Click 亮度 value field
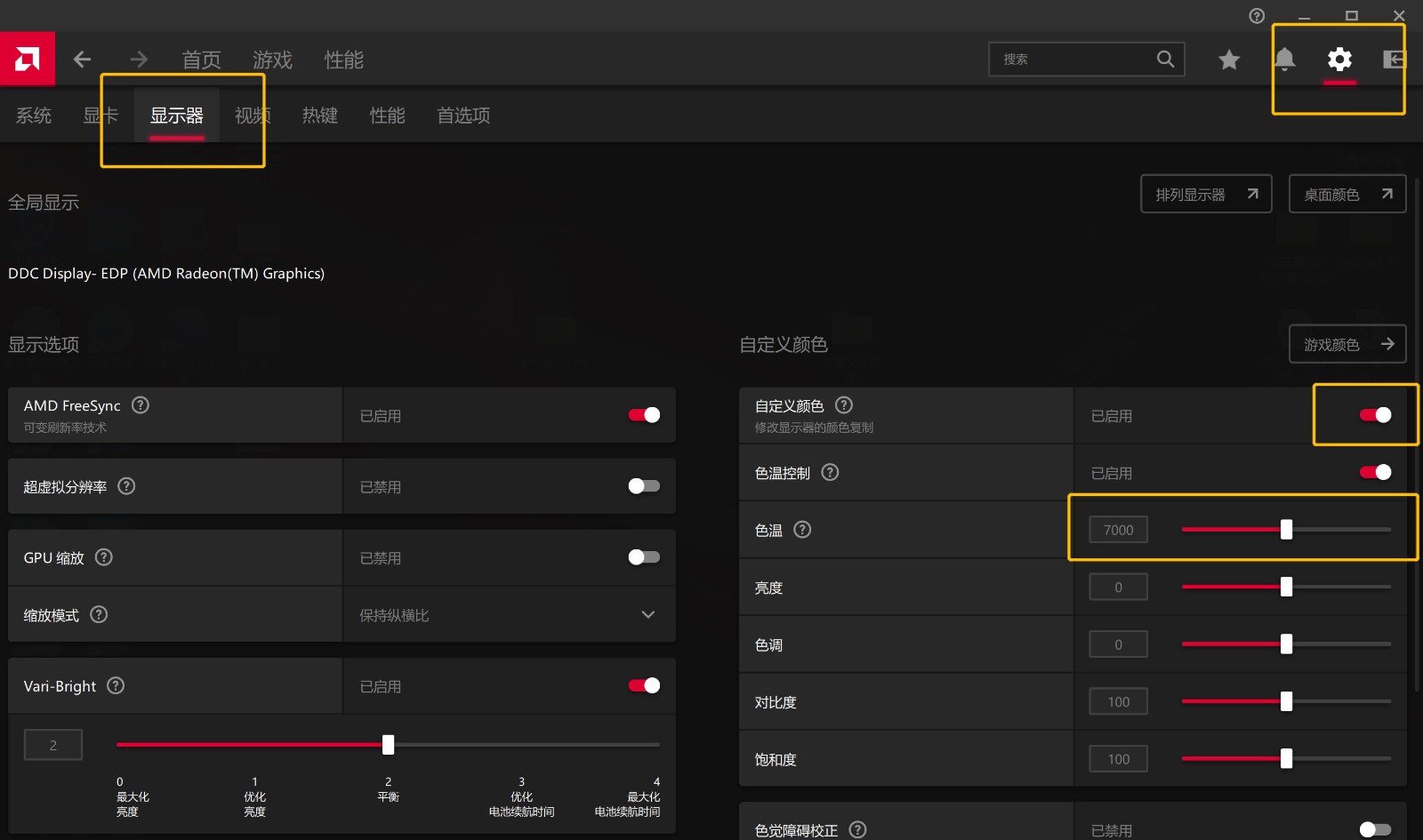This screenshot has height=840, width=1423. point(1118,587)
